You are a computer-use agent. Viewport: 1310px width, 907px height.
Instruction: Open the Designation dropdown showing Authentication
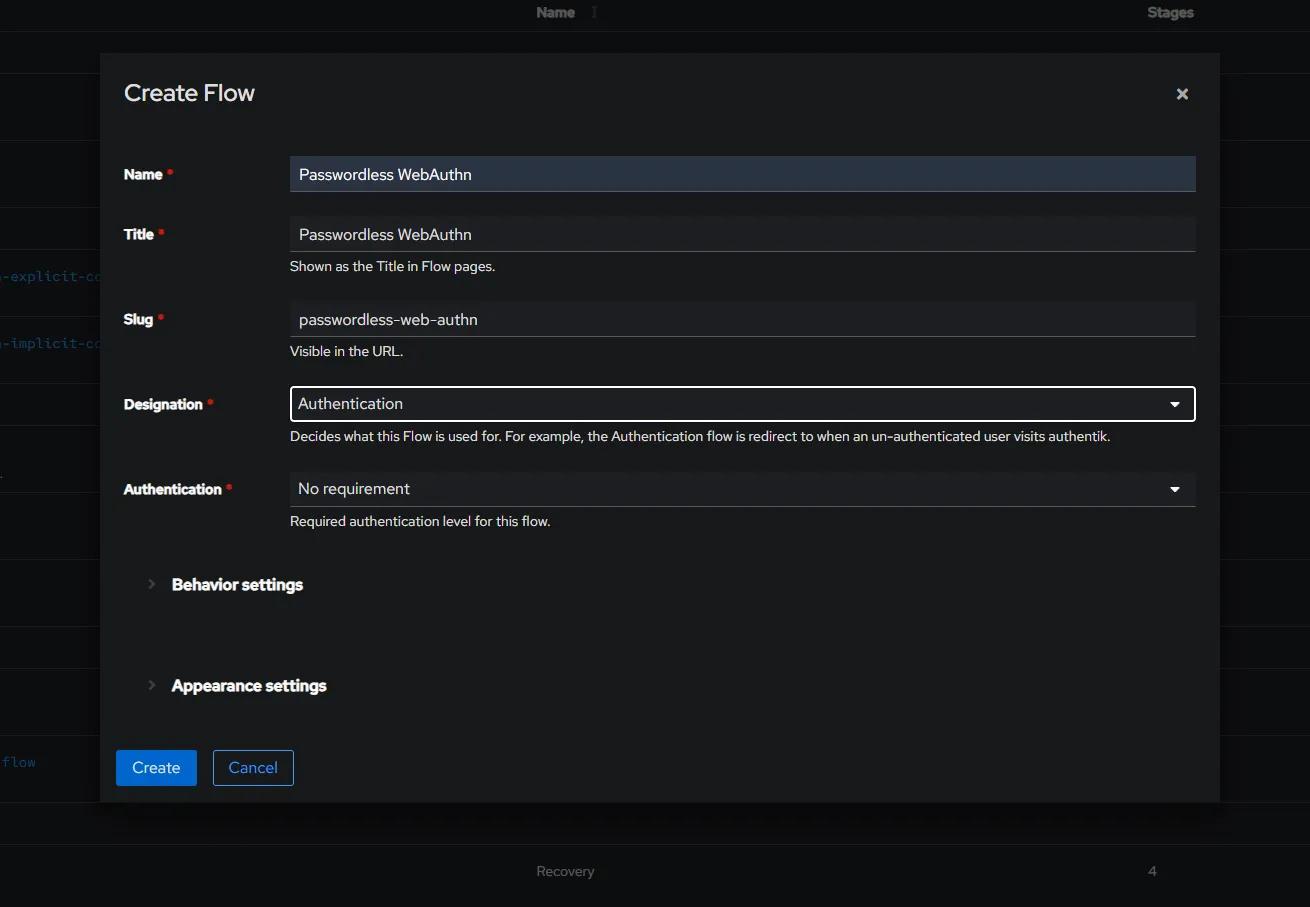[730, 404]
